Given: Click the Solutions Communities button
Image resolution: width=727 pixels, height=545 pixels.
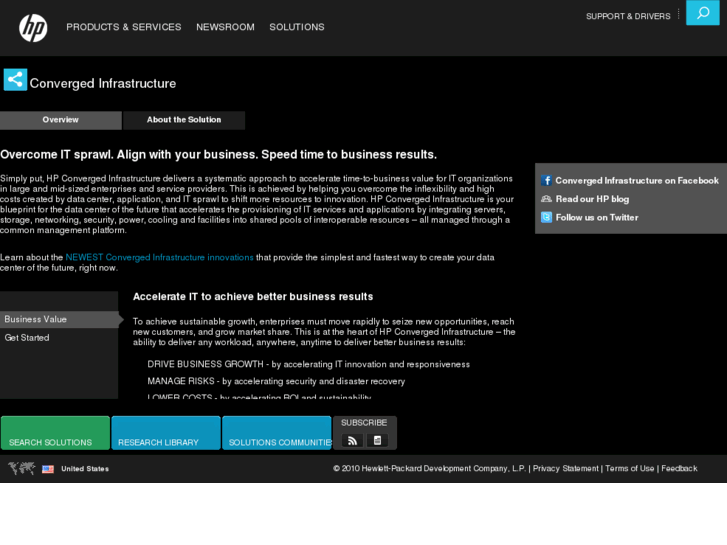Looking at the screenshot, I should (277, 433).
